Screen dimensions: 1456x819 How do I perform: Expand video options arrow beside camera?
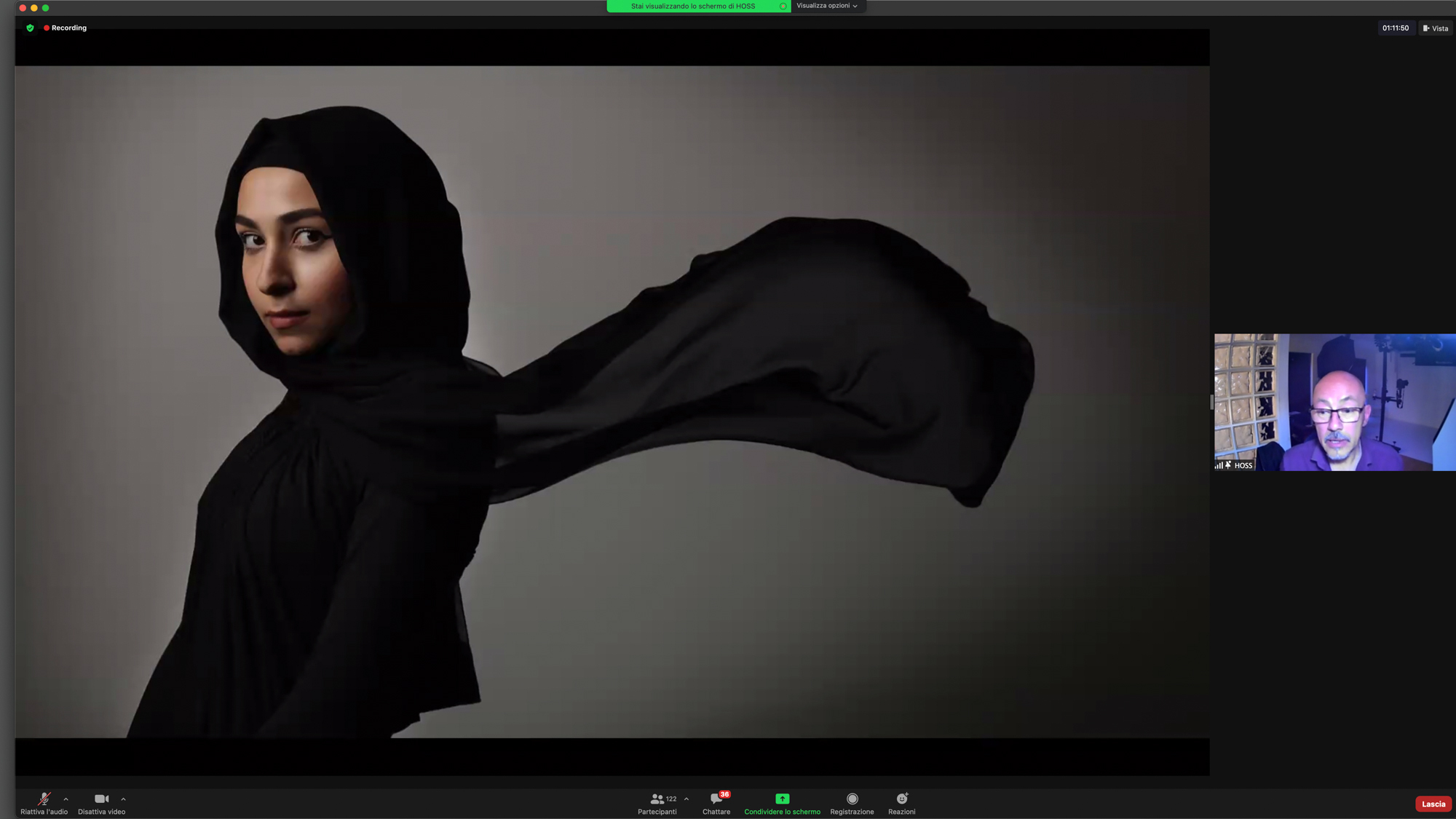(x=123, y=799)
